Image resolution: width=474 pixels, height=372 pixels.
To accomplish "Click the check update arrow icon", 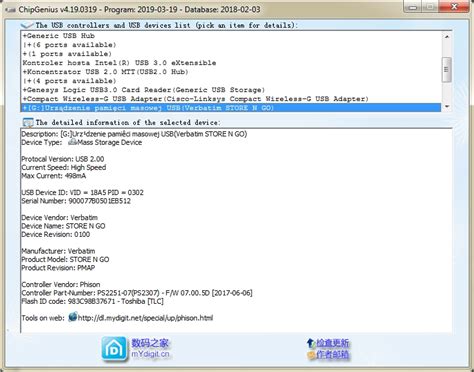I will (x=310, y=343).
